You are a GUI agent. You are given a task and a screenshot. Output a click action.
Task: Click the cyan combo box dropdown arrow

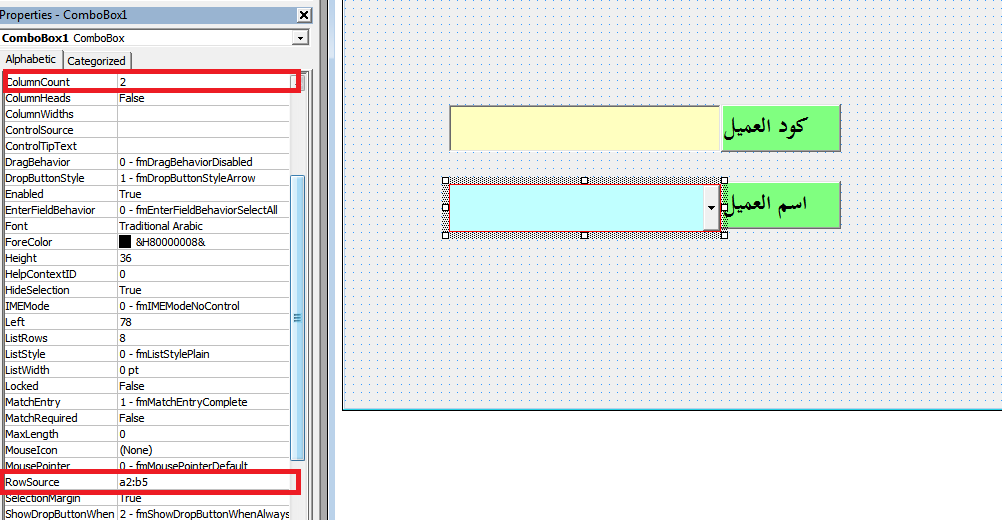pyautogui.click(x=711, y=208)
